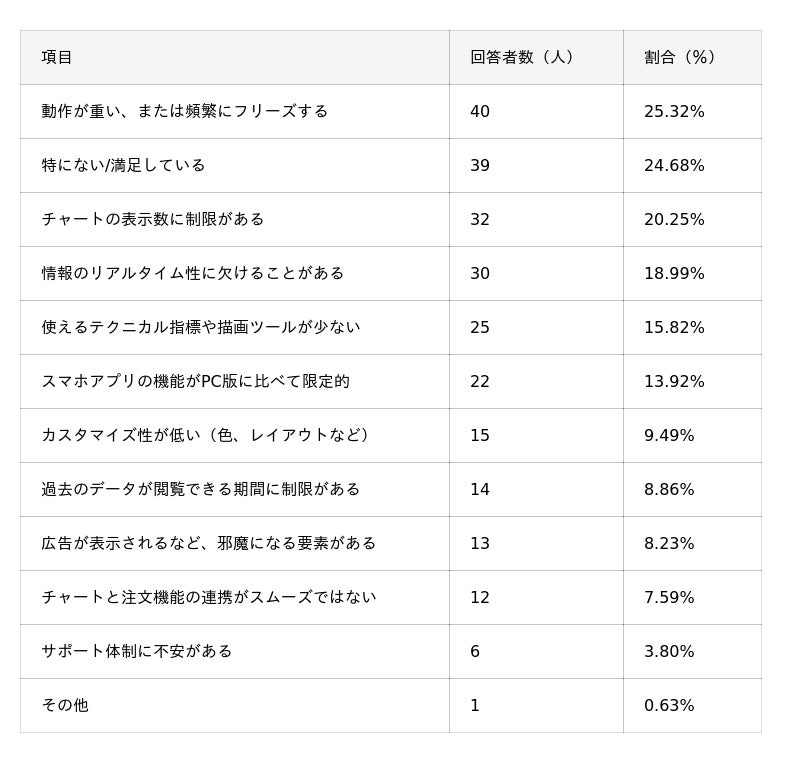
Task: Click the 情報のリアルタイム性に欠けることがある cell
Action: pyautogui.click(x=193, y=273)
